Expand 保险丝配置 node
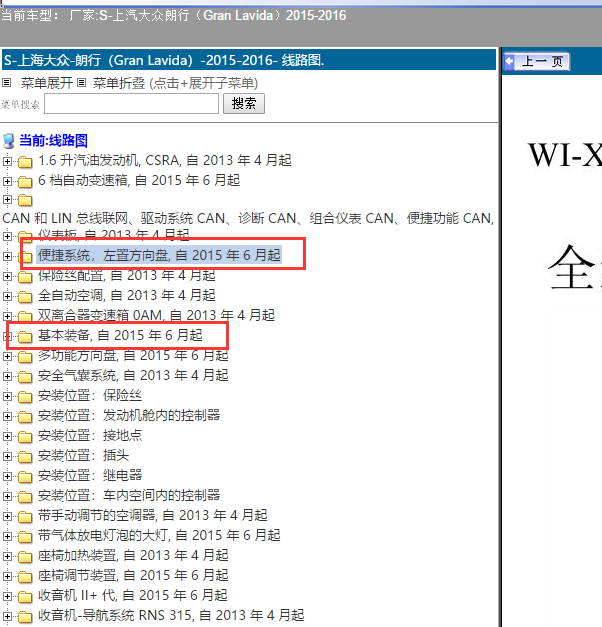 point(7,276)
